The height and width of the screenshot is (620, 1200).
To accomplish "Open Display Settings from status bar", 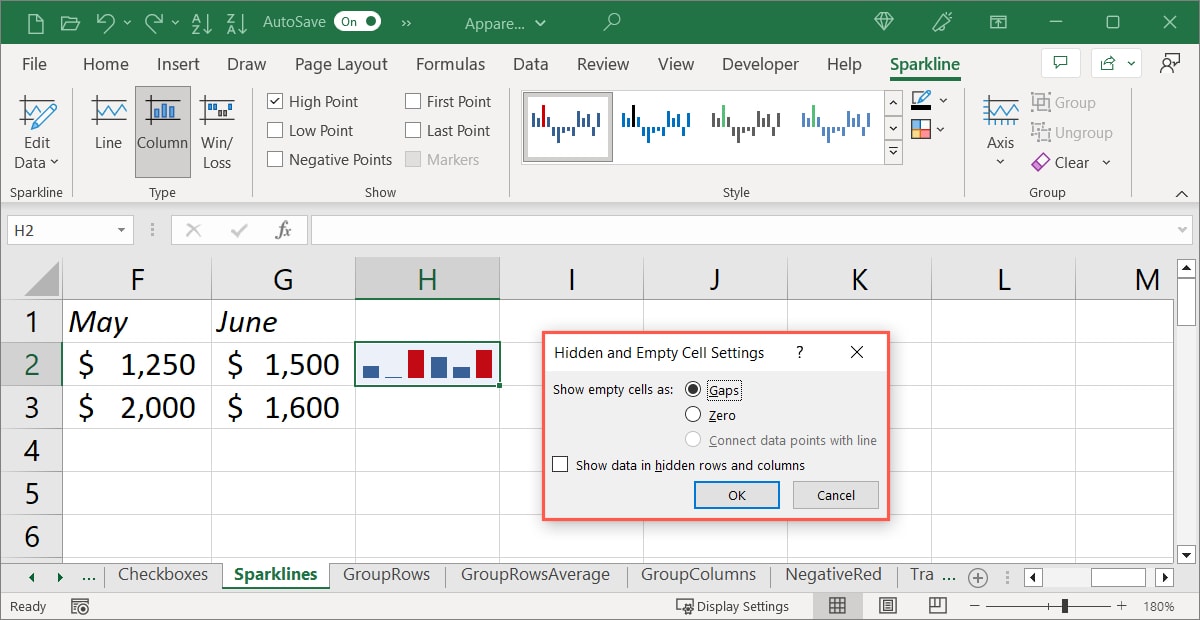I will 734,606.
